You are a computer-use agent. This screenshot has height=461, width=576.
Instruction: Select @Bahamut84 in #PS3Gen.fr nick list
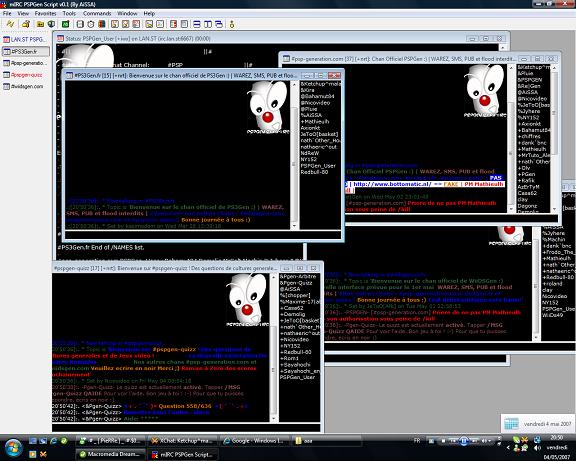tap(317, 96)
